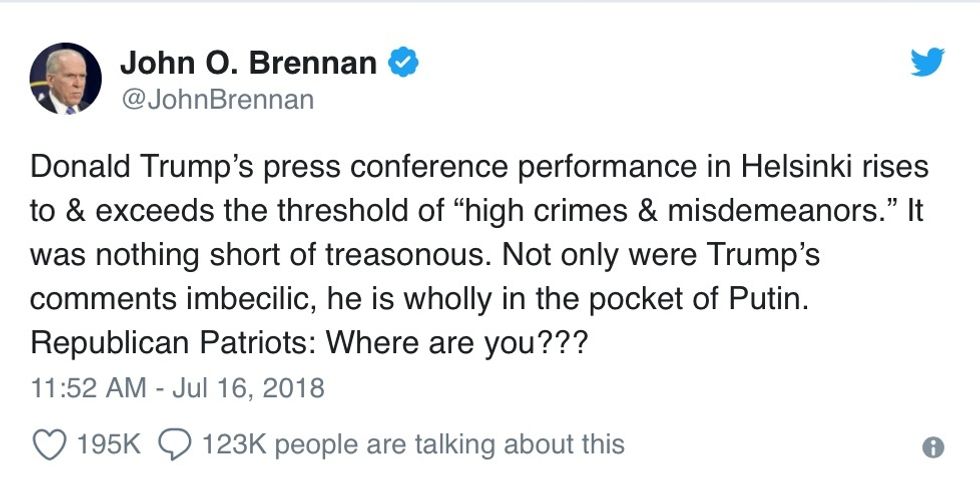Click the blue verified badge
The width and height of the screenshot is (980, 487).
[403, 64]
